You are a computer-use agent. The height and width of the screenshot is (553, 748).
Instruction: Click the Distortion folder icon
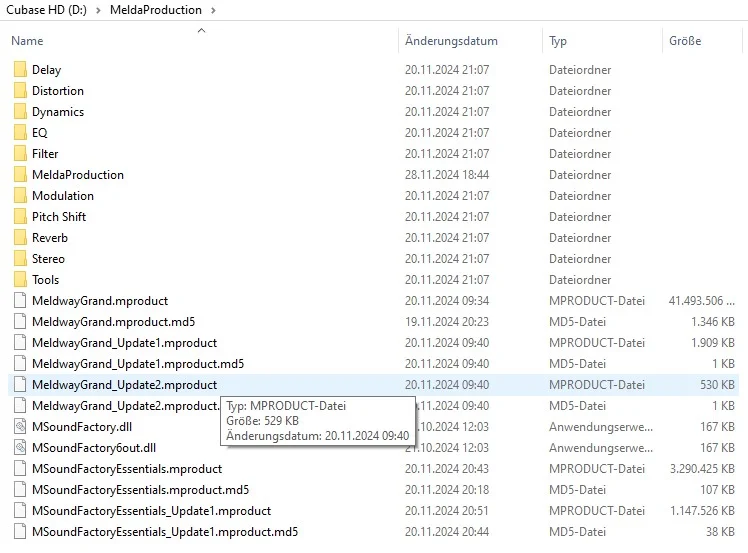tap(20, 91)
